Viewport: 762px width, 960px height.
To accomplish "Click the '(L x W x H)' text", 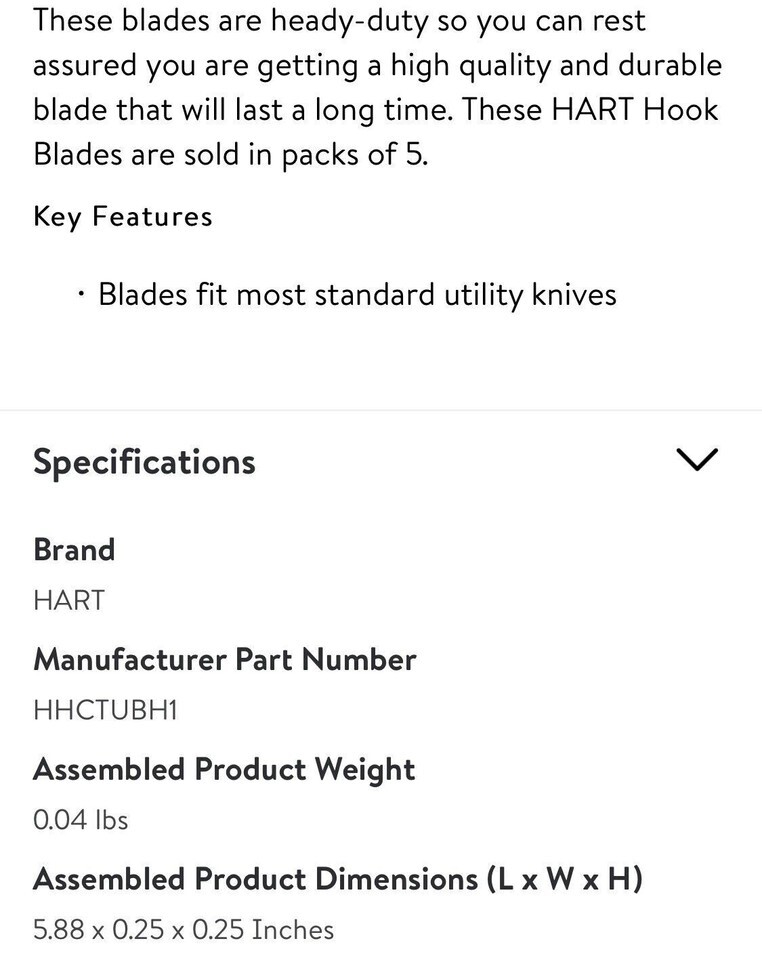I will coord(564,879).
